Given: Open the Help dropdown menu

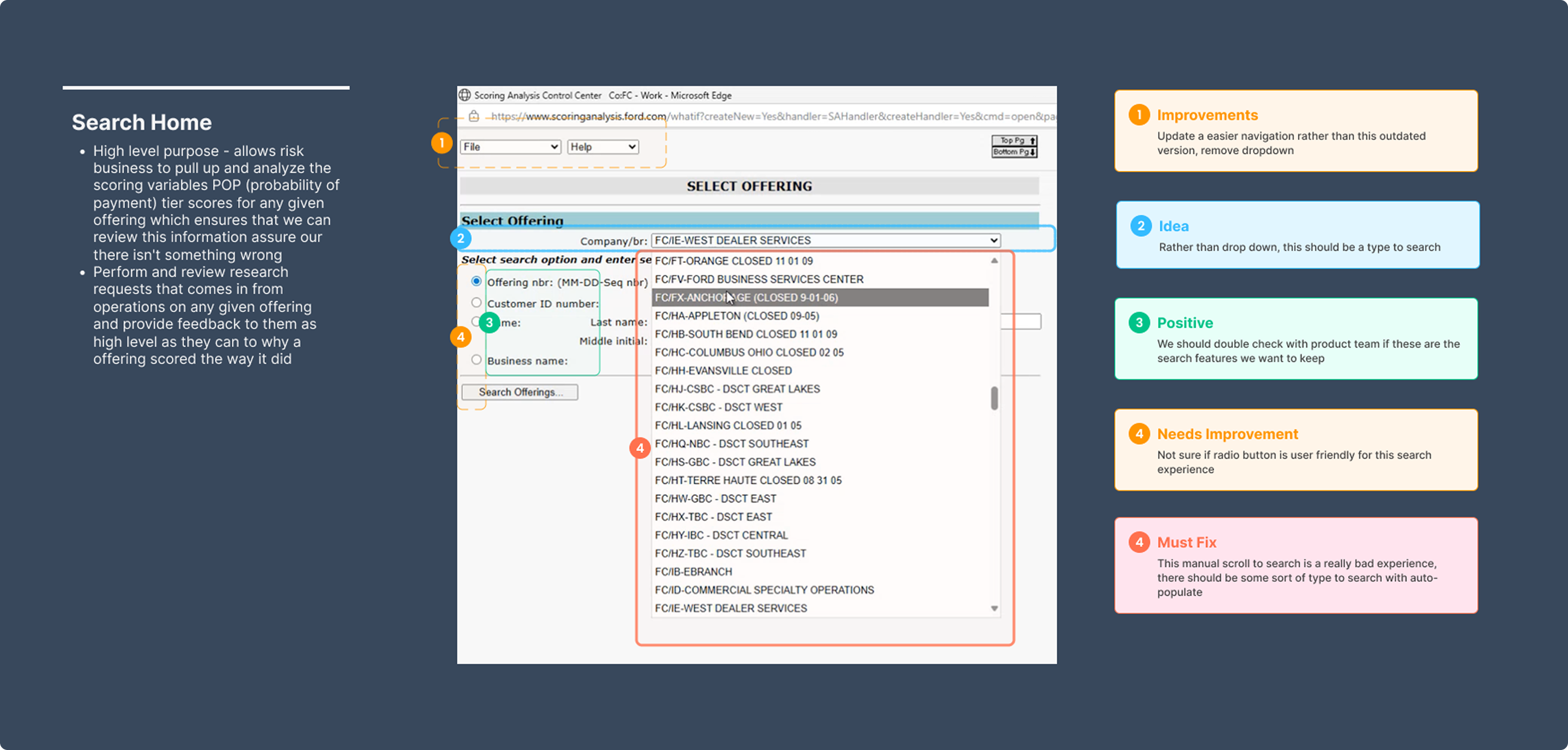Looking at the screenshot, I should click(x=602, y=146).
